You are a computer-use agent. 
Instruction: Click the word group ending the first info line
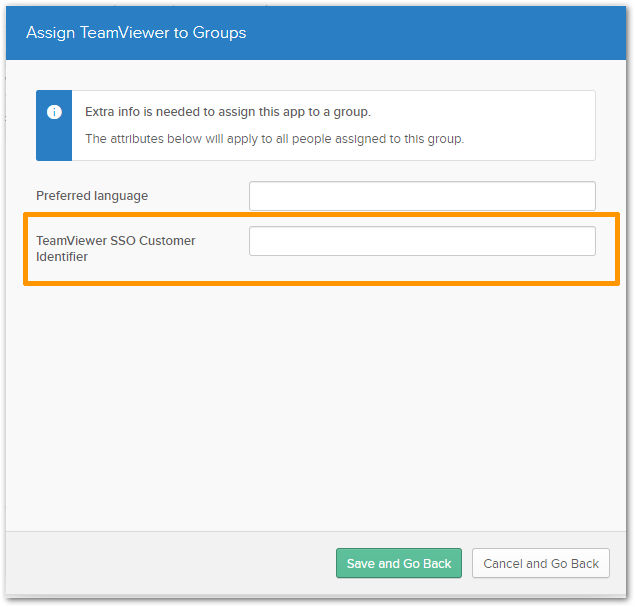(x=352, y=112)
